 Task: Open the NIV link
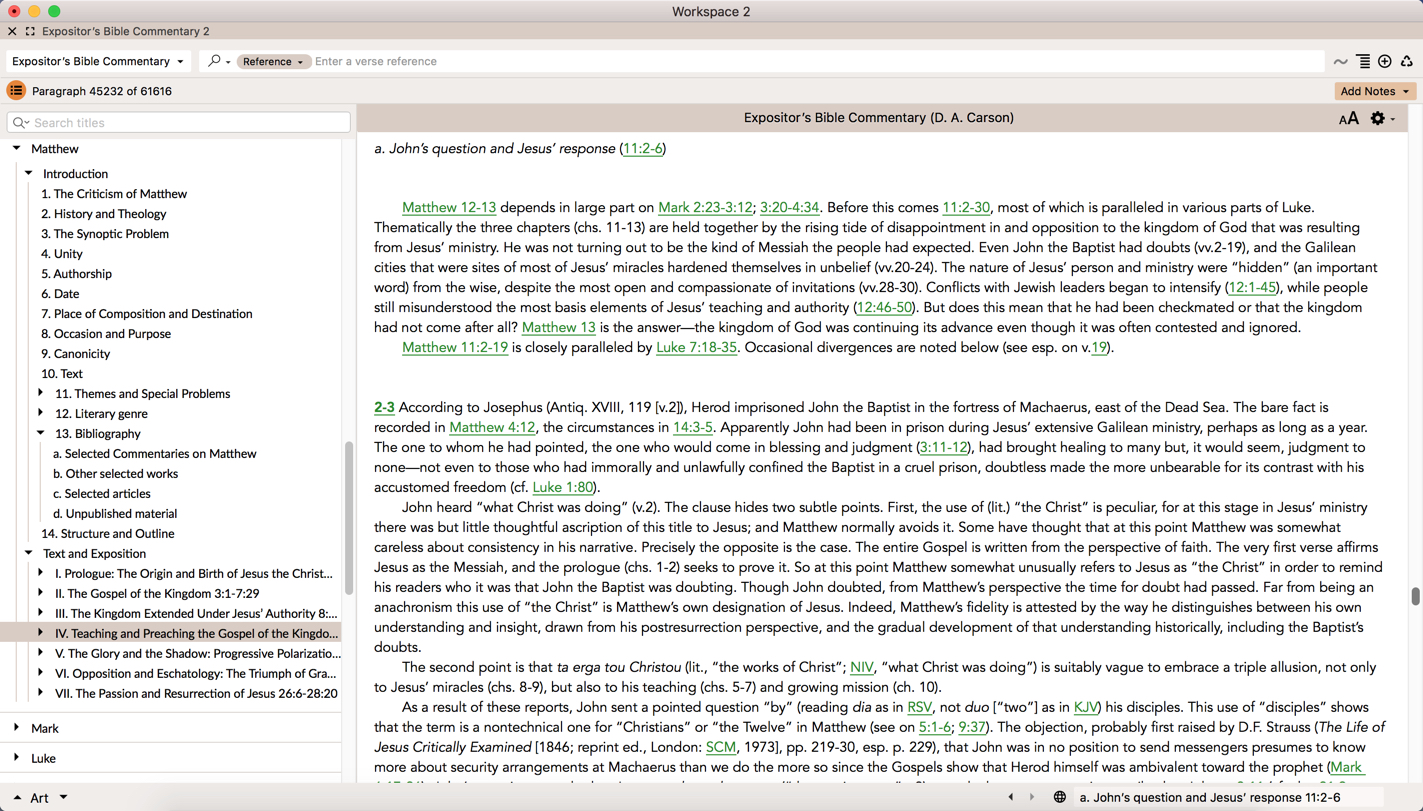point(862,668)
